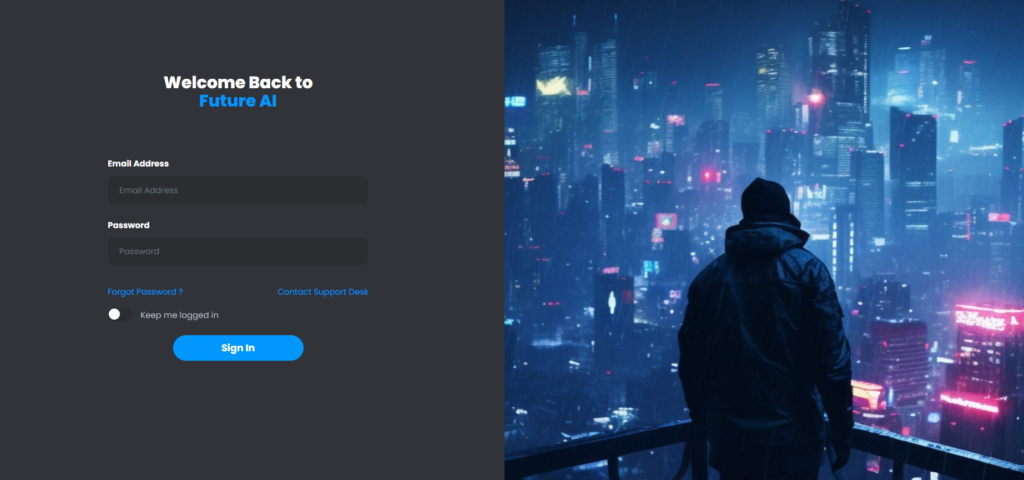
Task: Click the 'Keep me logged in' label text
Action: (x=180, y=315)
